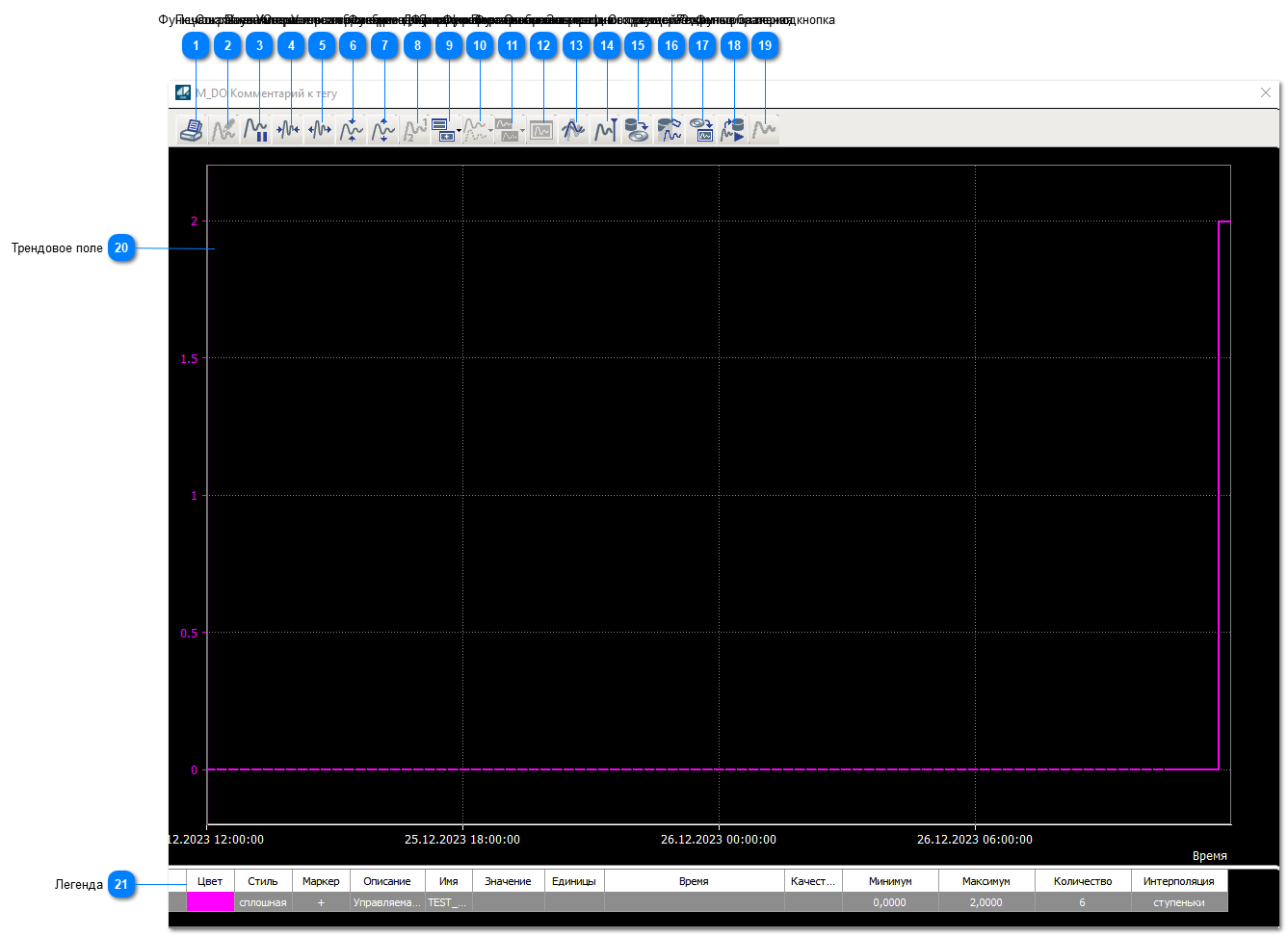The image size is (1288, 937).
Task: Click the '0,0000' minimum value cell
Action: tap(890, 902)
